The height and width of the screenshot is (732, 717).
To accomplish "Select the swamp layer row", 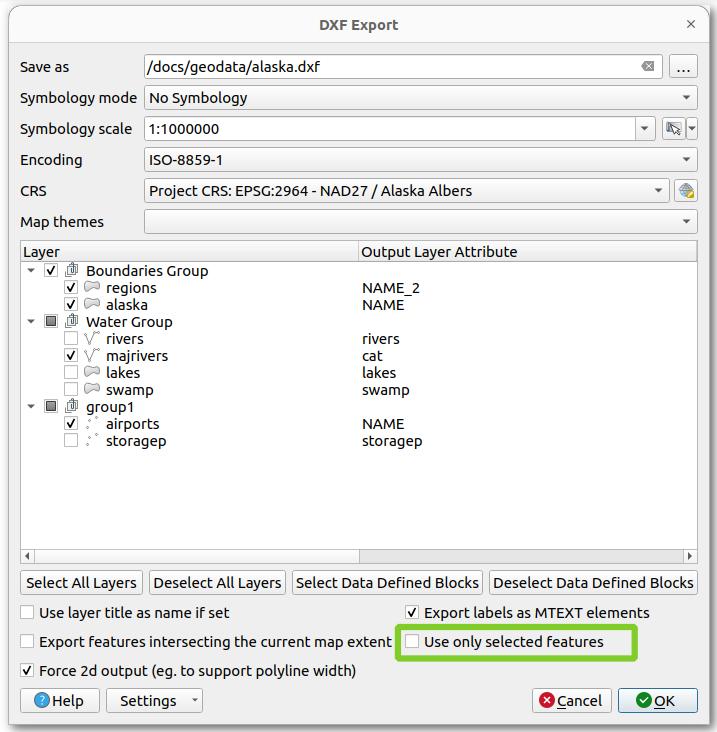I will point(130,390).
